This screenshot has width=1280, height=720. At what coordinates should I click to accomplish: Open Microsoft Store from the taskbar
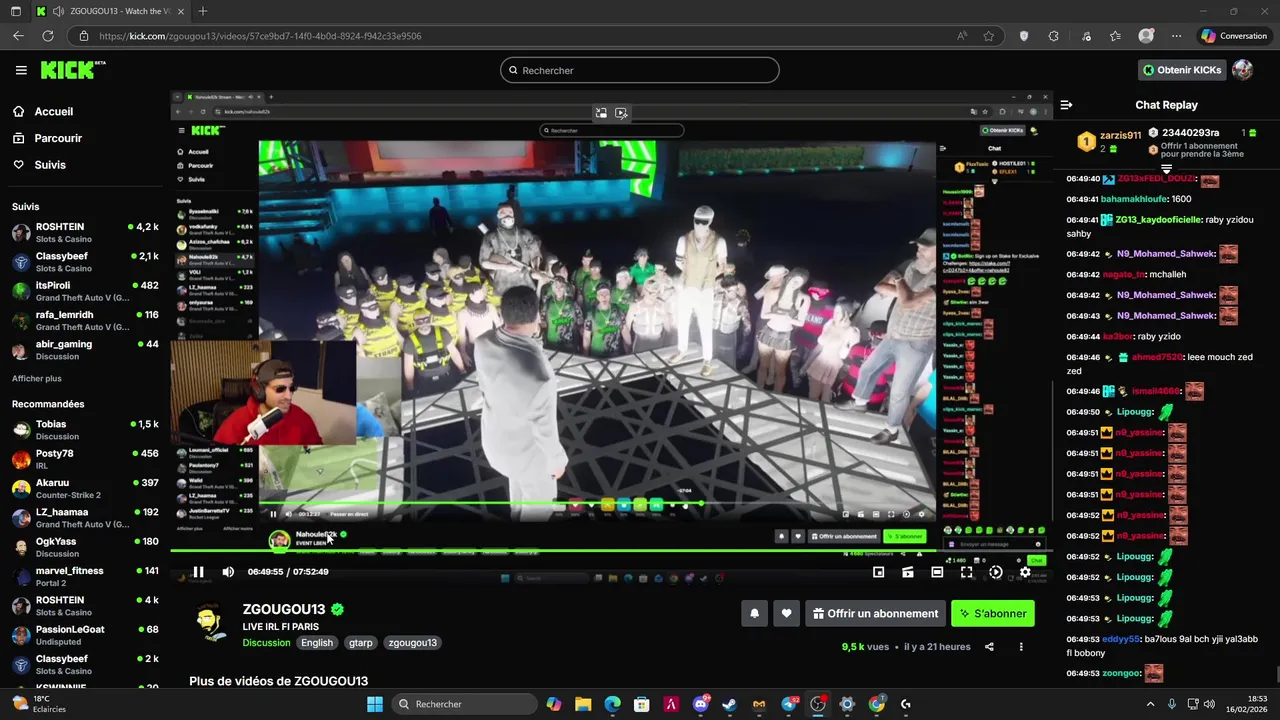[642, 704]
